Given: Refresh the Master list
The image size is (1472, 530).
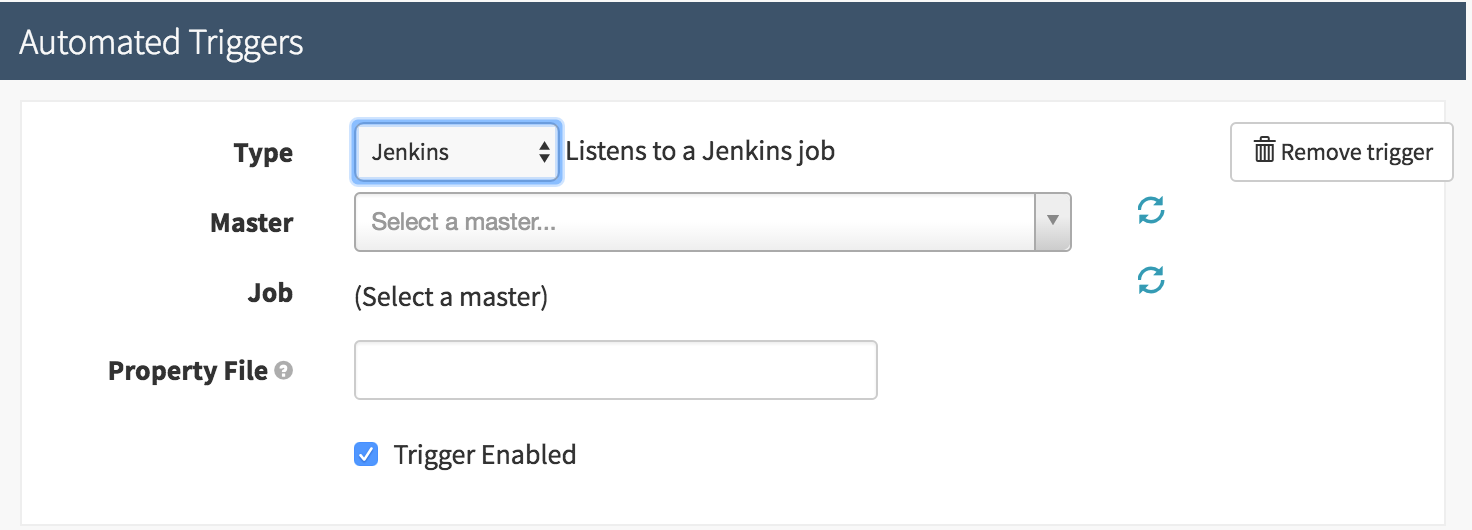Looking at the screenshot, I should click(x=1151, y=210).
